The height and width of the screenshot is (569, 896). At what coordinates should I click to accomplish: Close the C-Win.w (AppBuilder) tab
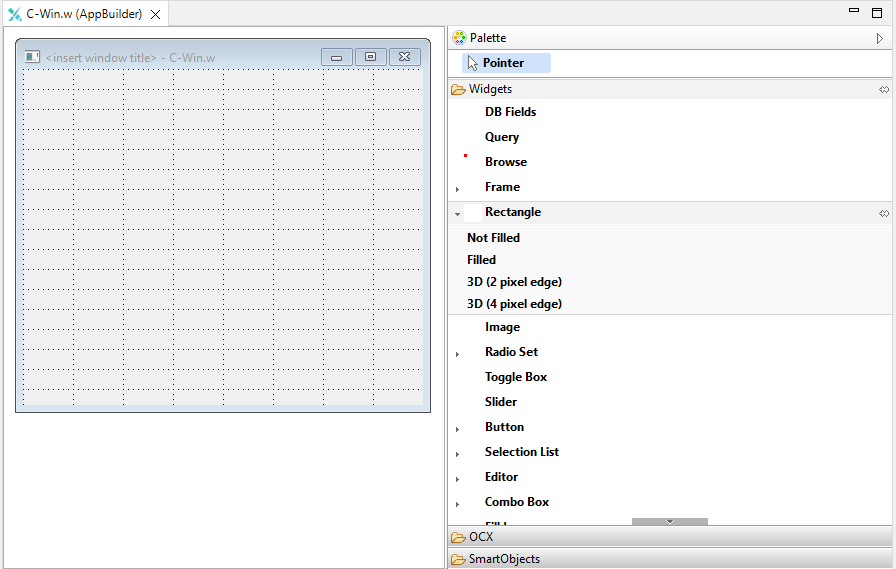[x=155, y=15]
